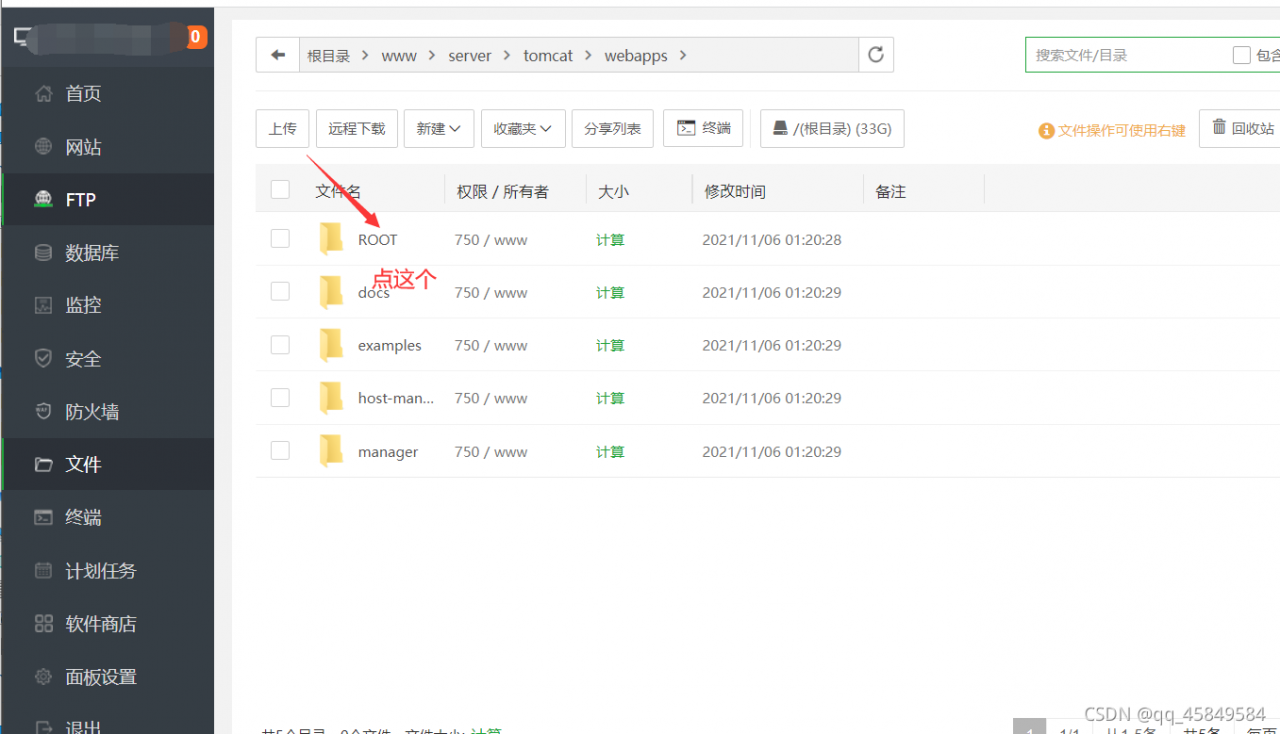Select the 监控 monitor icon in sidebar
The width and height of the screenshot is (1280, 734).
[x=43, y=305]
